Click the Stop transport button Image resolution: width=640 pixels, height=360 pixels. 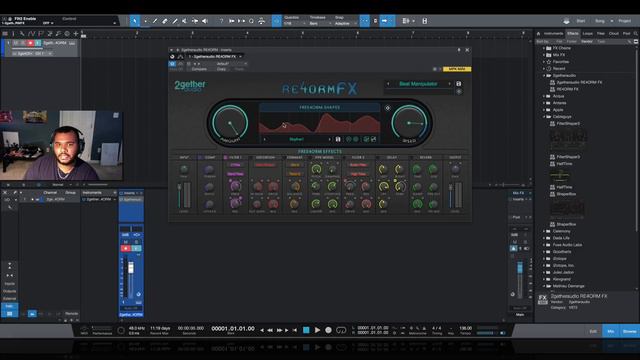pyautogui.click(x=306, y=330)
